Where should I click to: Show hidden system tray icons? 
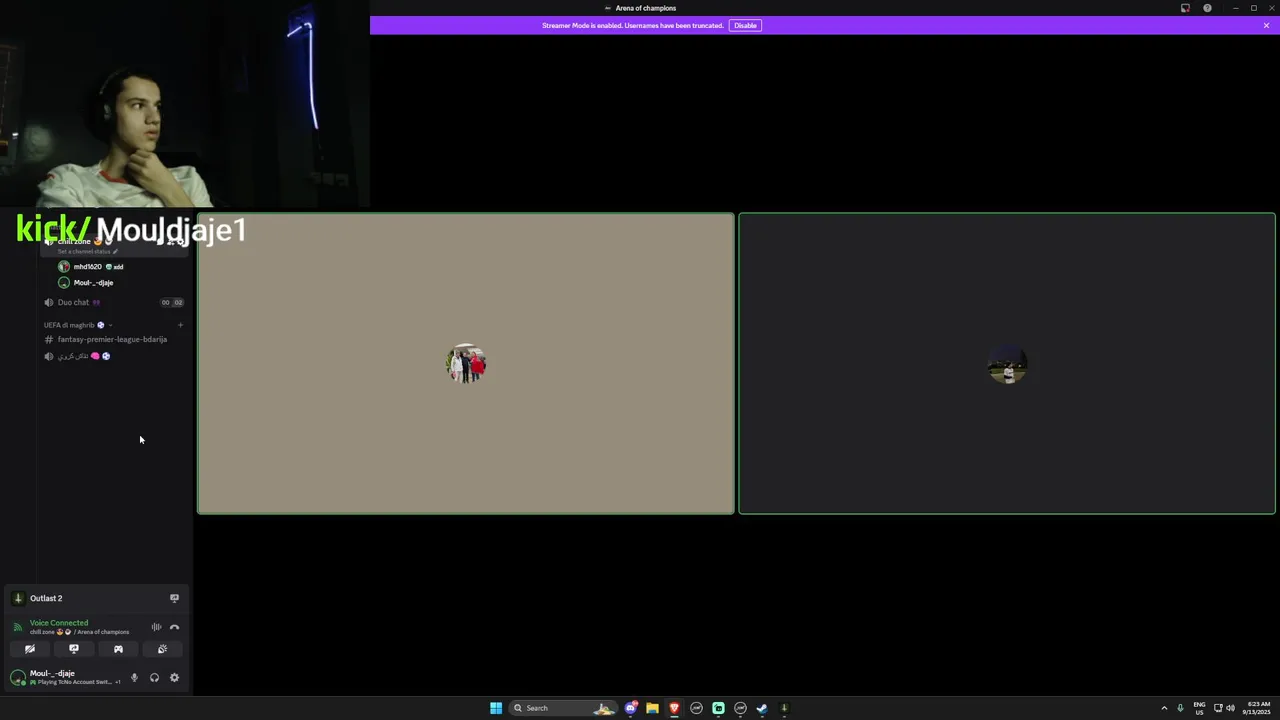[1164, 708]
